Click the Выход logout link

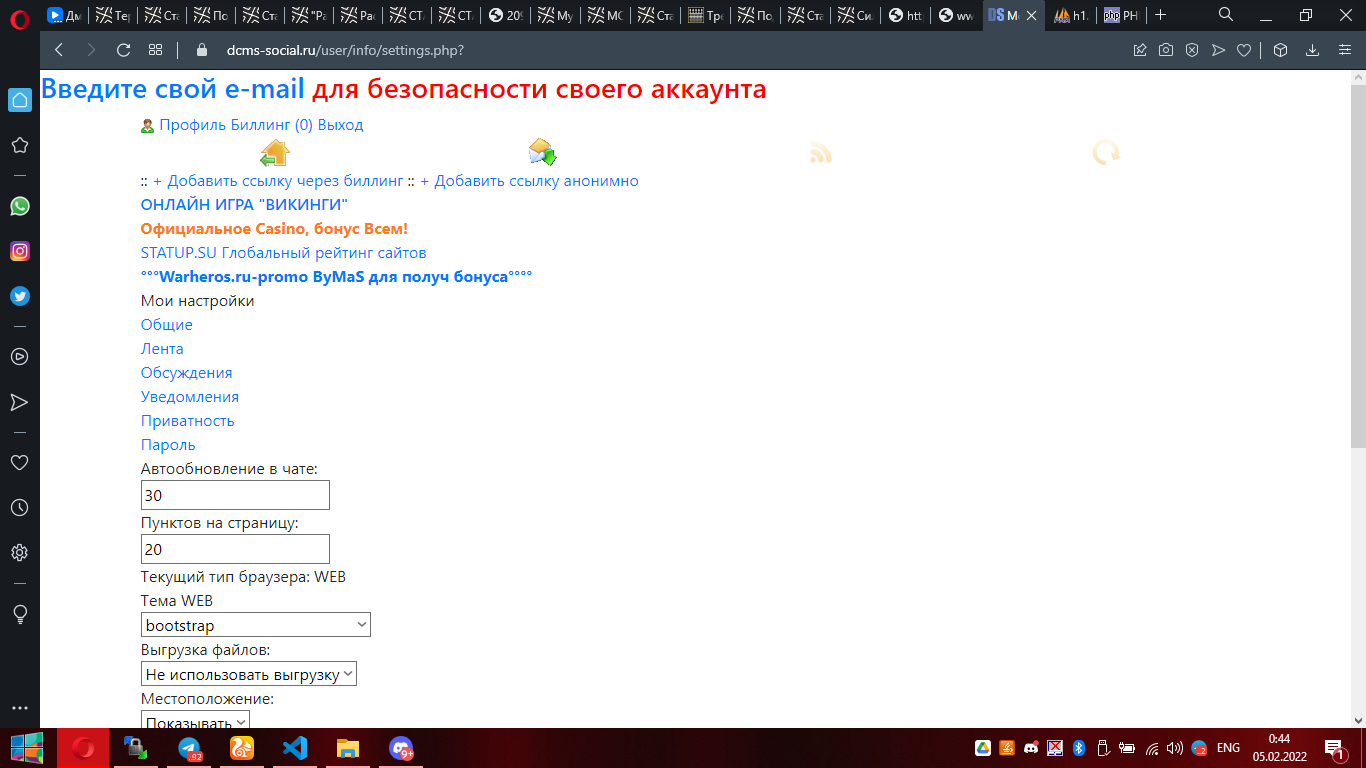[x=340, y=125]
